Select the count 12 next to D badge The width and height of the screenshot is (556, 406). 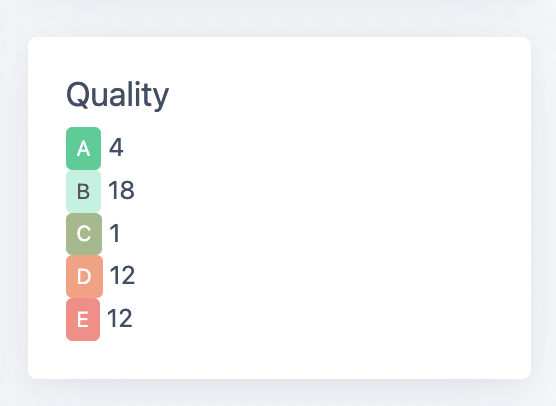tap(122, 275)
